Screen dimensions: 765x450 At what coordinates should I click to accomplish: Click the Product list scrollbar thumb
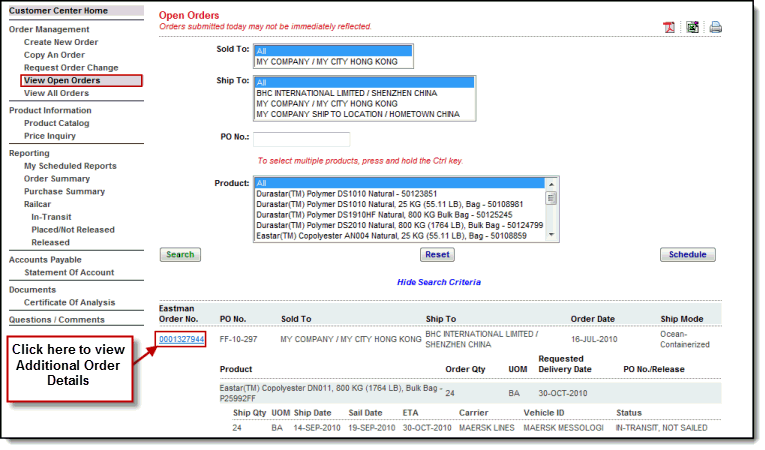coord(551,198)
